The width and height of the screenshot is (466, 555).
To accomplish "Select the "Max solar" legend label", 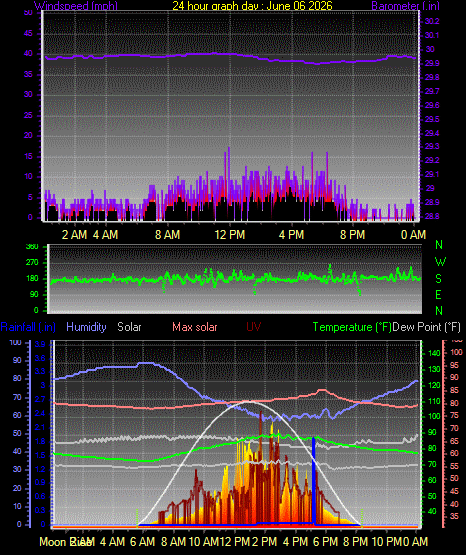I will click(x=195, y=327).
